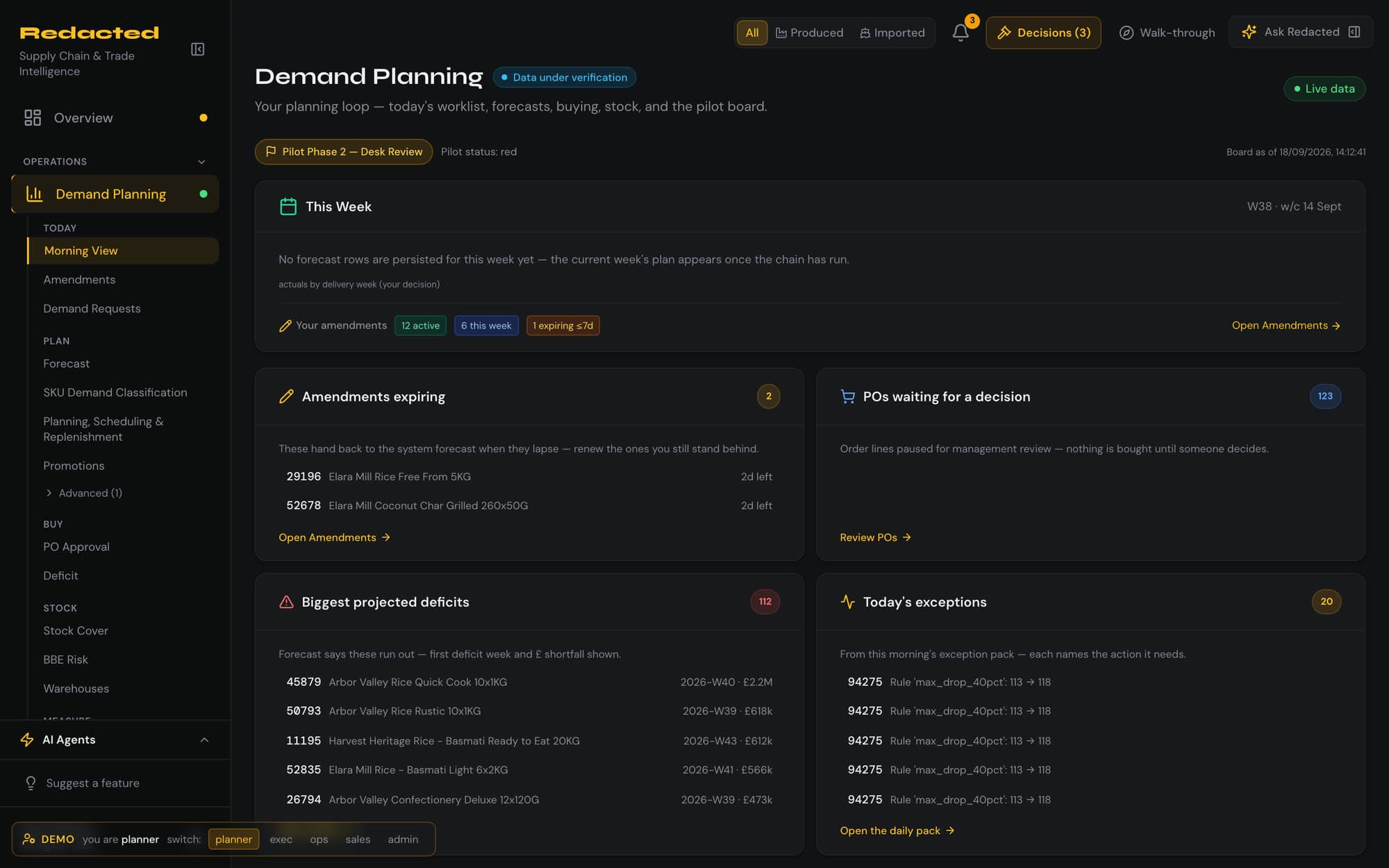
Task: Switch demo role to admin
Action: click(x=403, y=840)
